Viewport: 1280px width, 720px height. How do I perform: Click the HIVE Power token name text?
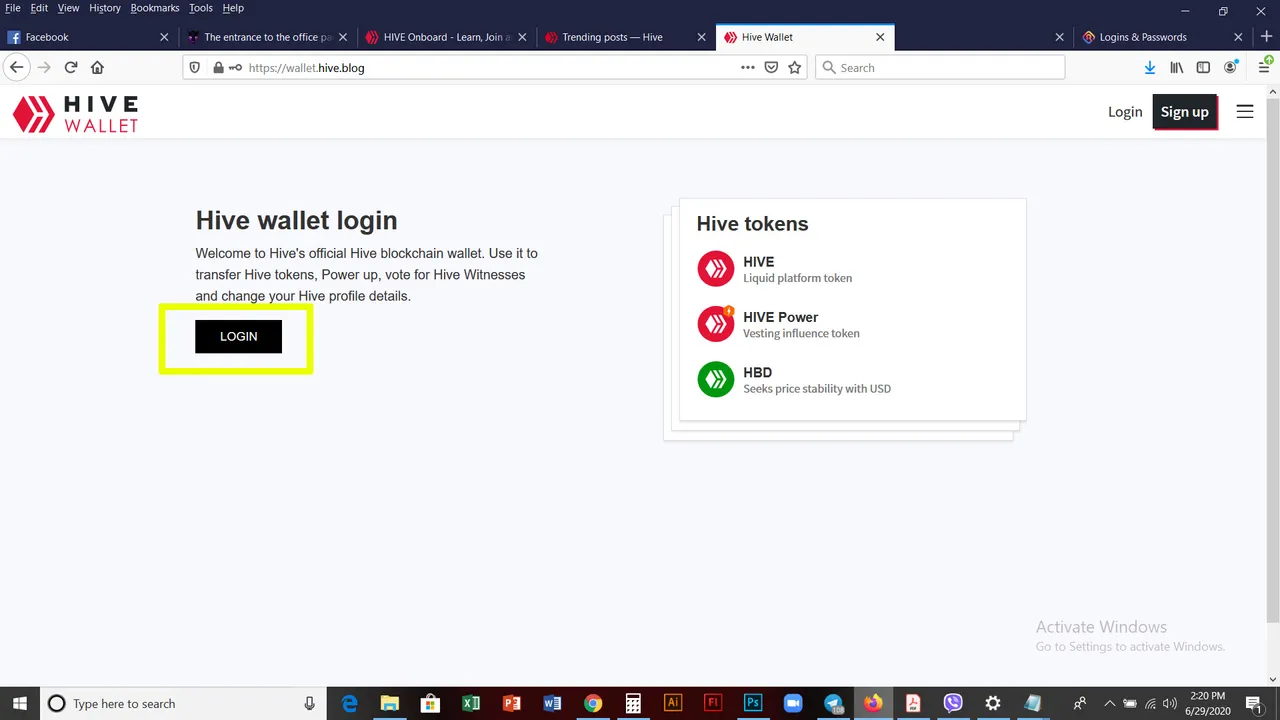(781, 317)
